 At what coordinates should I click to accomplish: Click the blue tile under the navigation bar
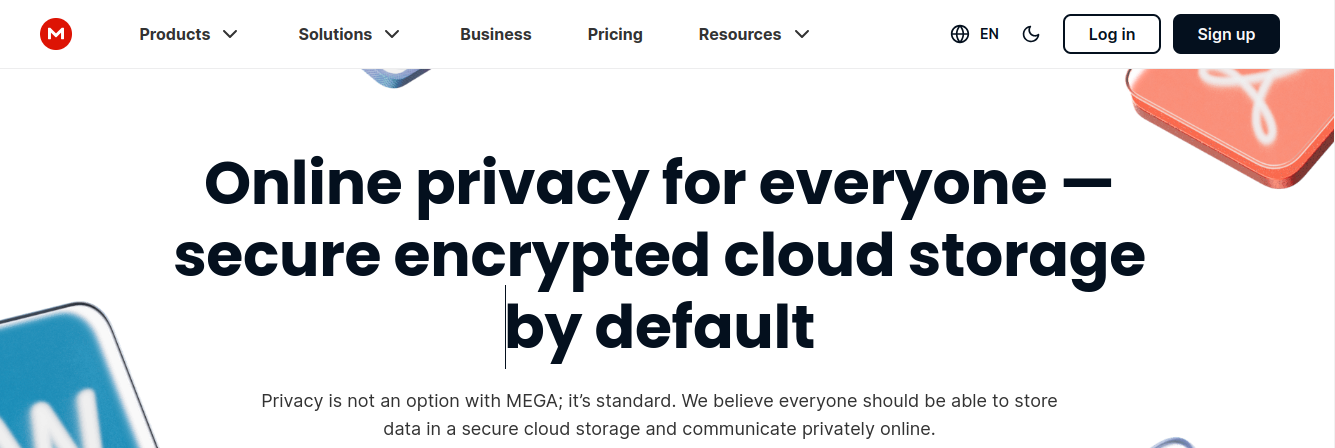(395, 76)
